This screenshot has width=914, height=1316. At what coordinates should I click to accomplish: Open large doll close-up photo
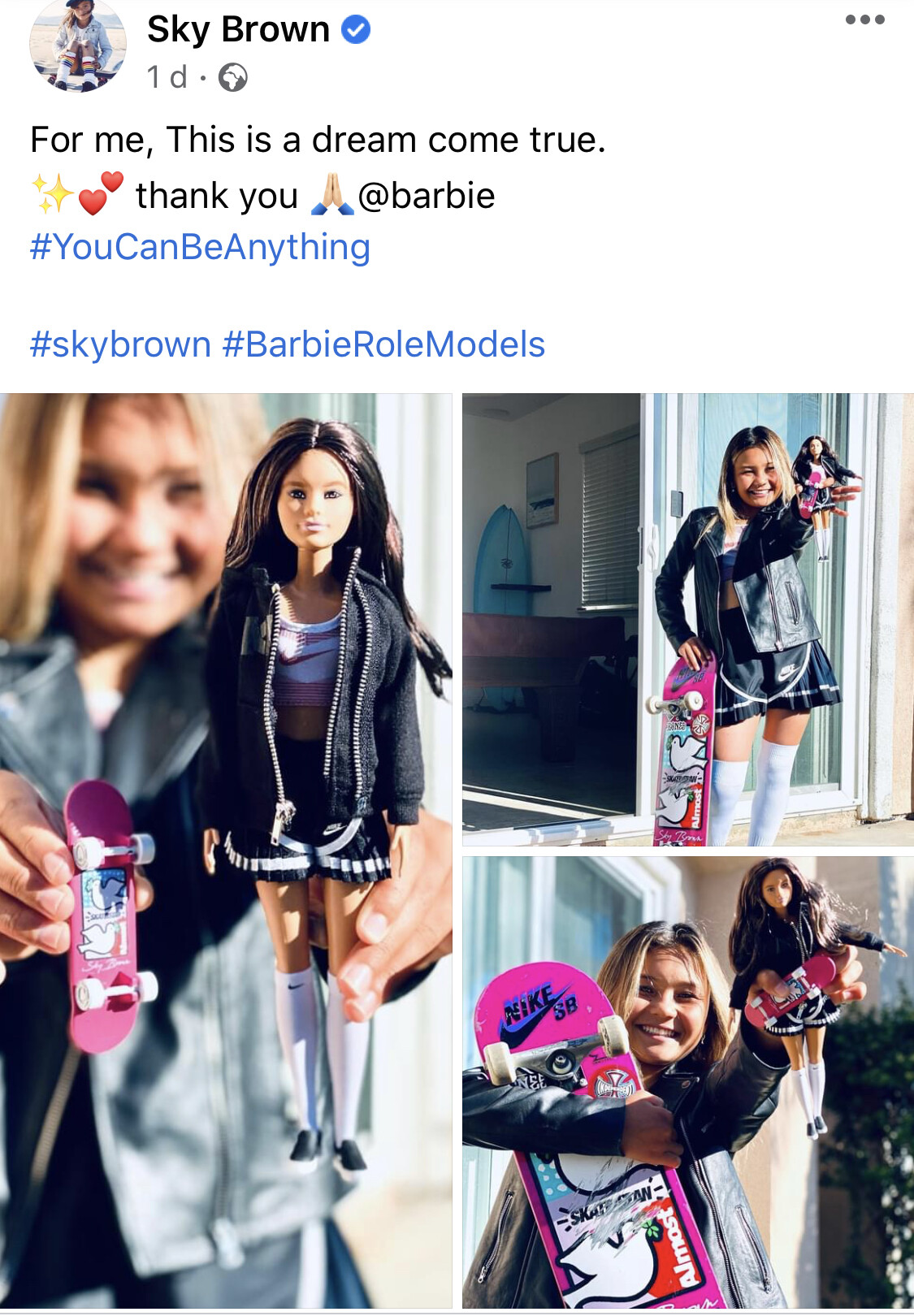coord(226,851)
